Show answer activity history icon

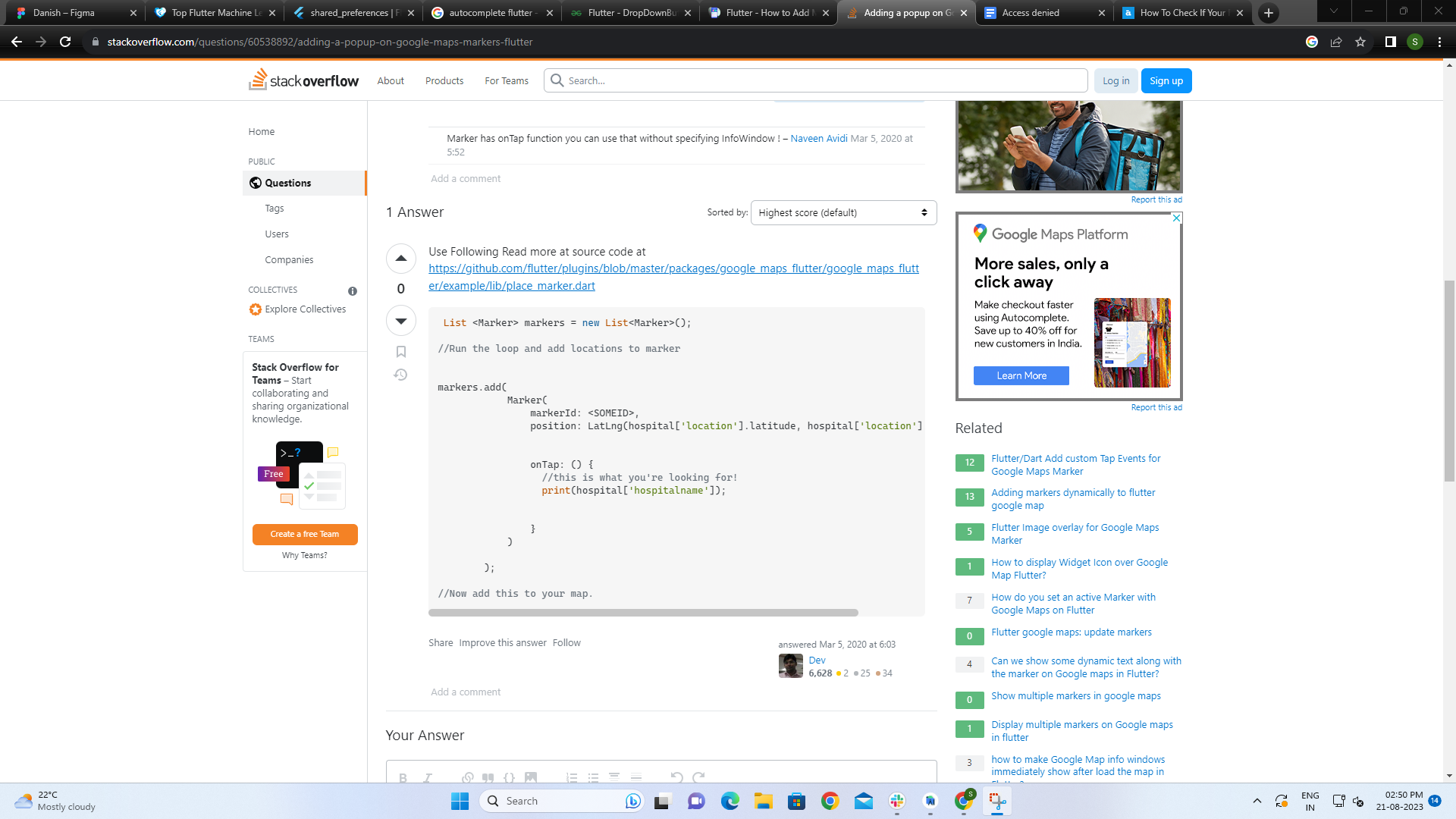tap(400, 375)
